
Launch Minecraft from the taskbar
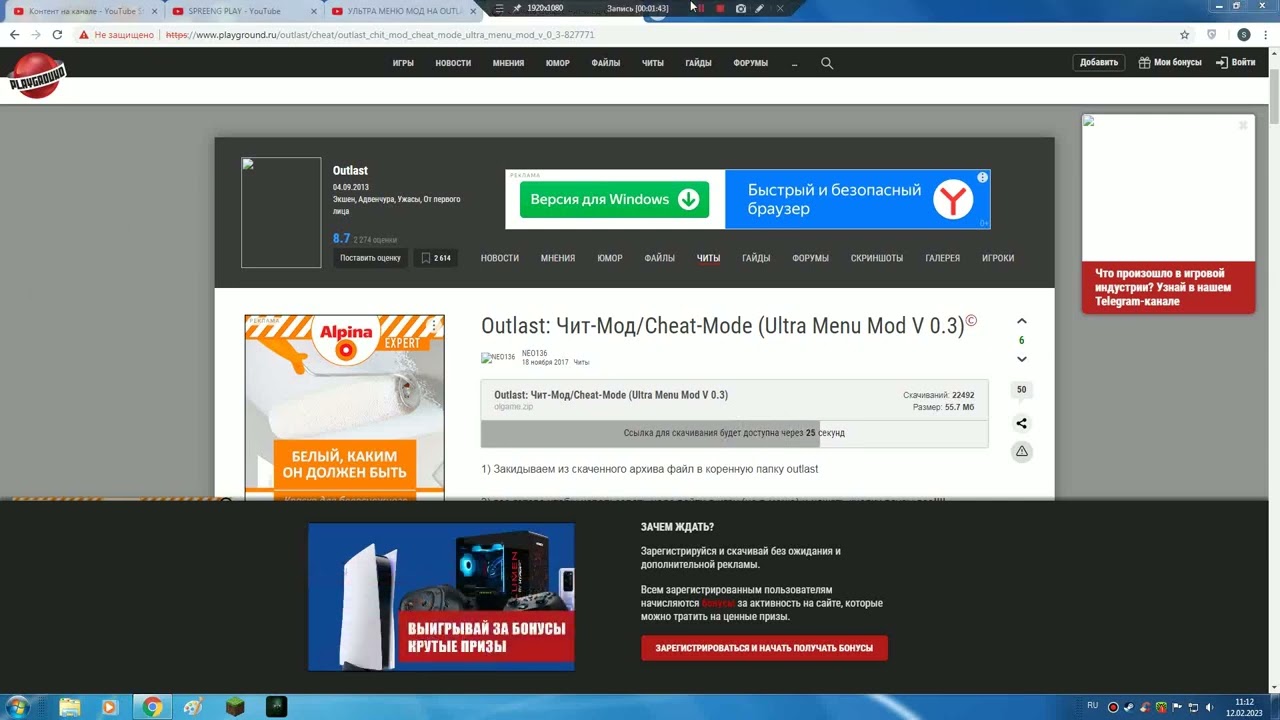tap(234, 707)
